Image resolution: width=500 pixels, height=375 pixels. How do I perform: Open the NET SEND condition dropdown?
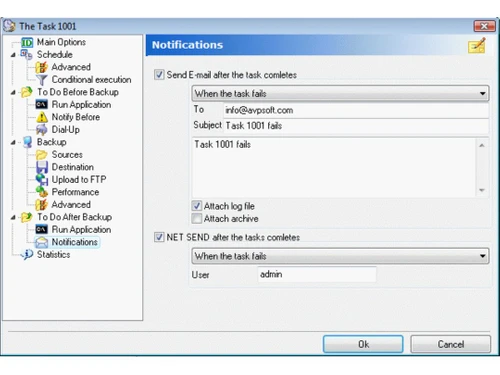click(x=340, y=256)
